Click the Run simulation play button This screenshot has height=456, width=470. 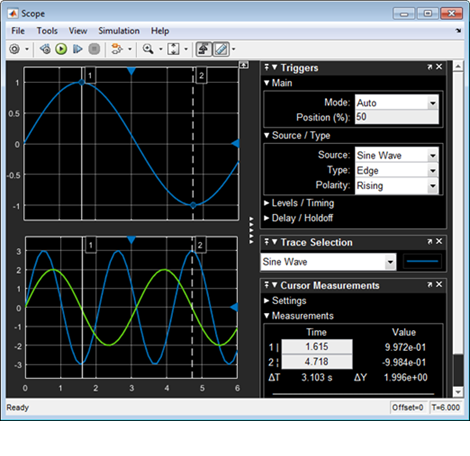61,49
